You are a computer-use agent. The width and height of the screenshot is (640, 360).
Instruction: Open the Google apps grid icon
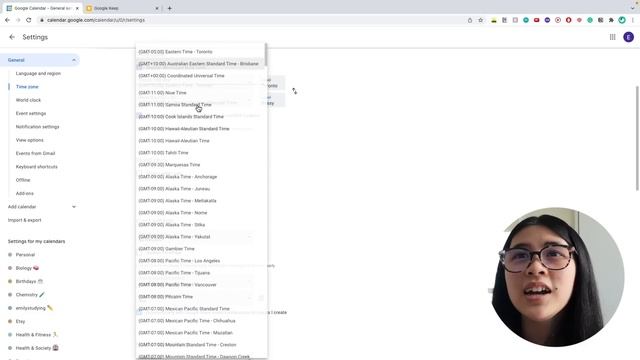click(x=612, y=37)
